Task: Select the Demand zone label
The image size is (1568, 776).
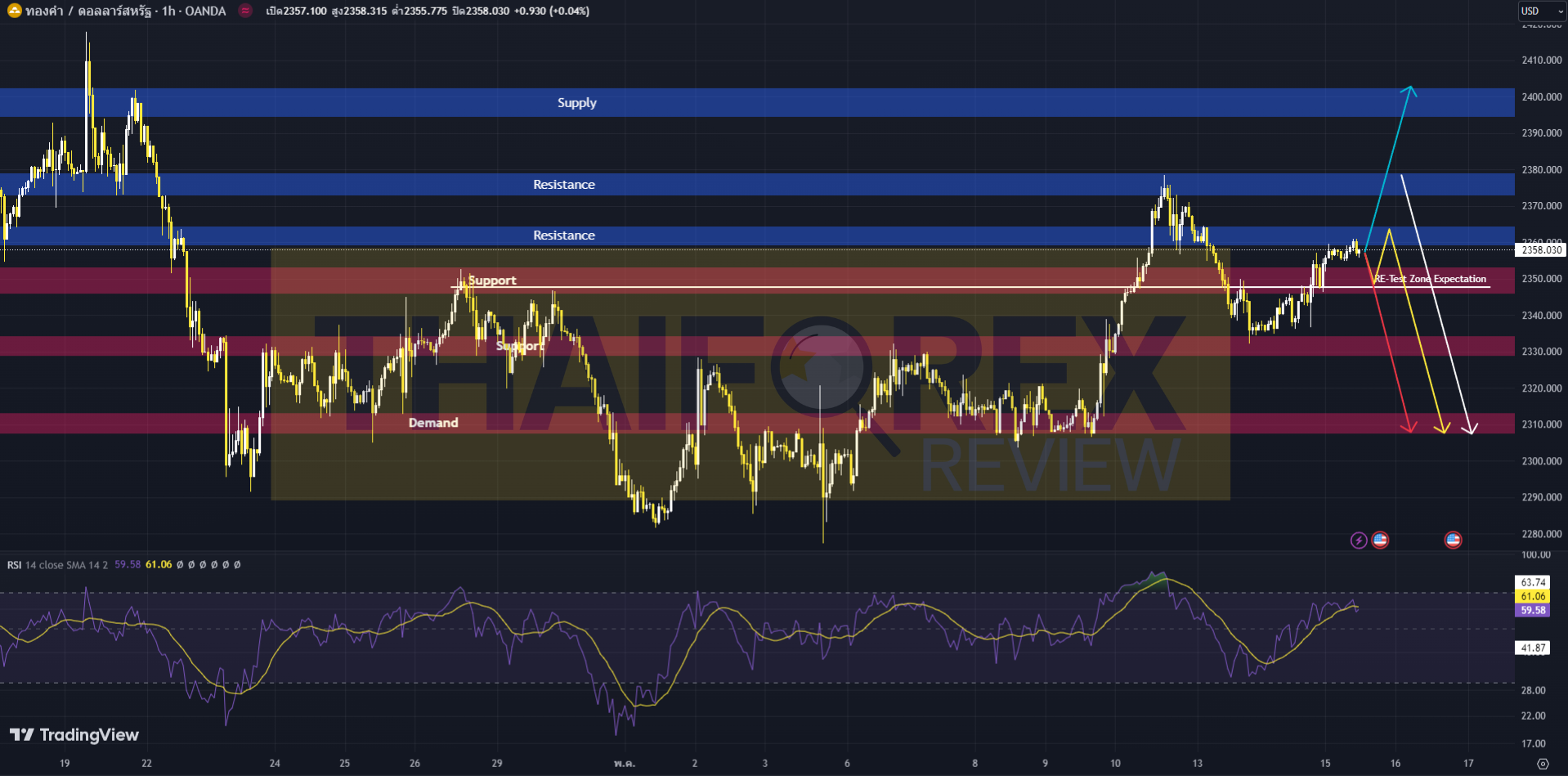Action: [433, 423]
